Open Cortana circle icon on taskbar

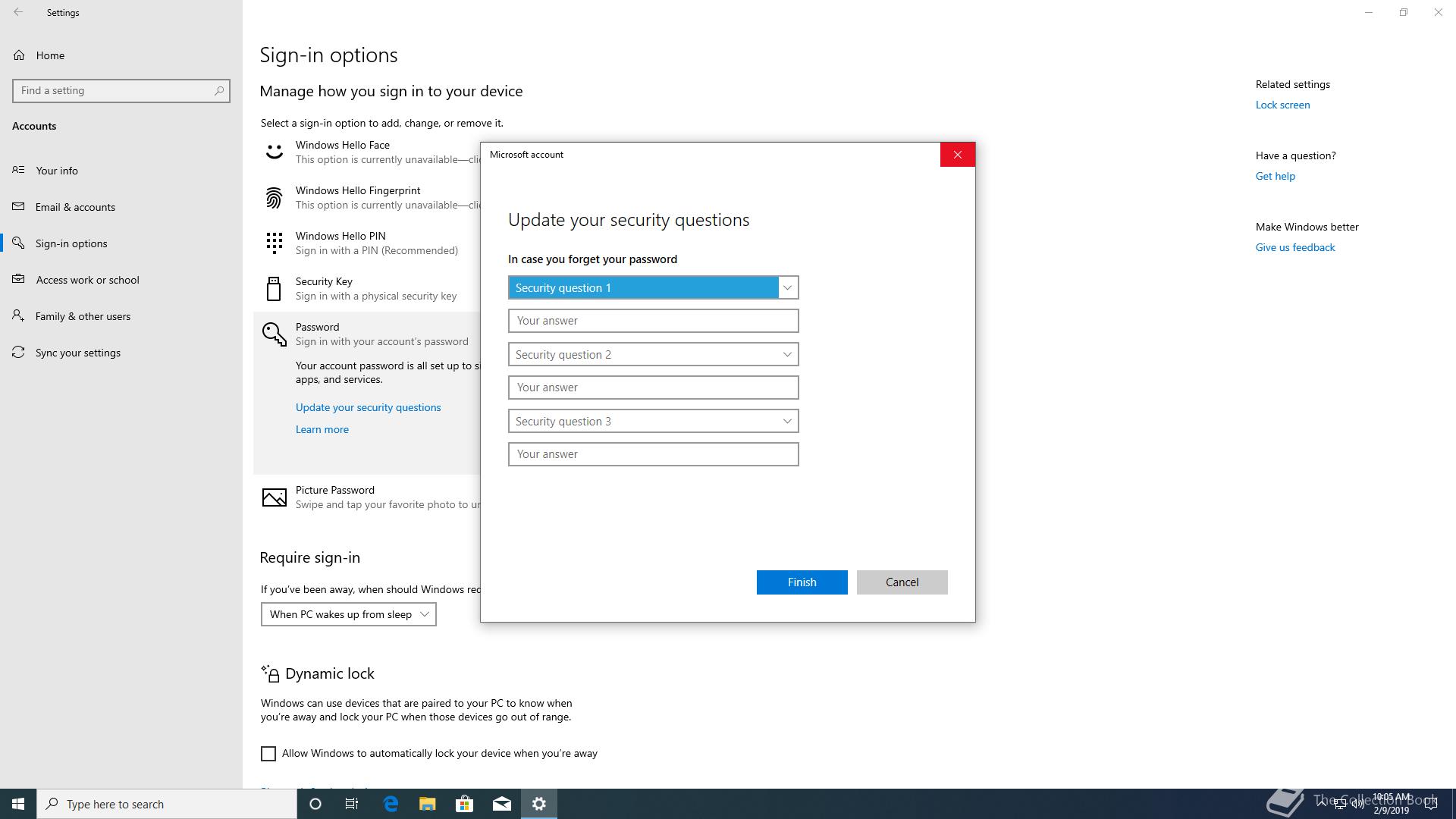[315, 804]
